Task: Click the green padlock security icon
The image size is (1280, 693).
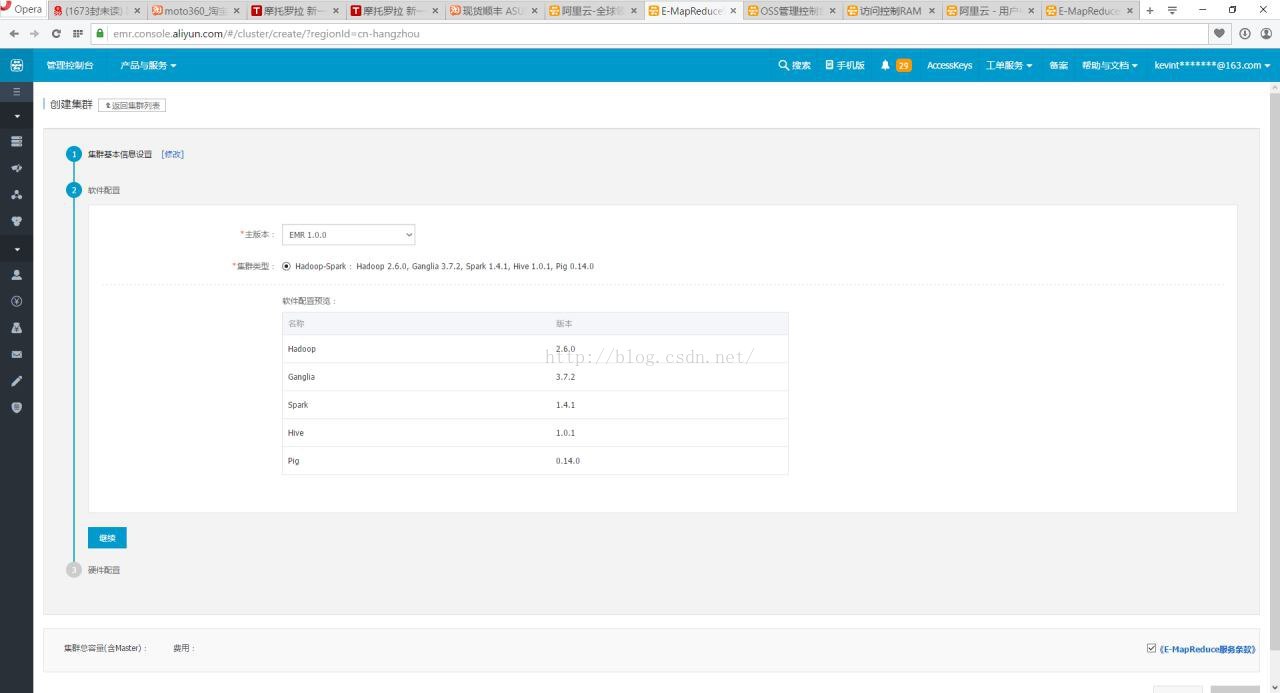Action: coord(100,33)
